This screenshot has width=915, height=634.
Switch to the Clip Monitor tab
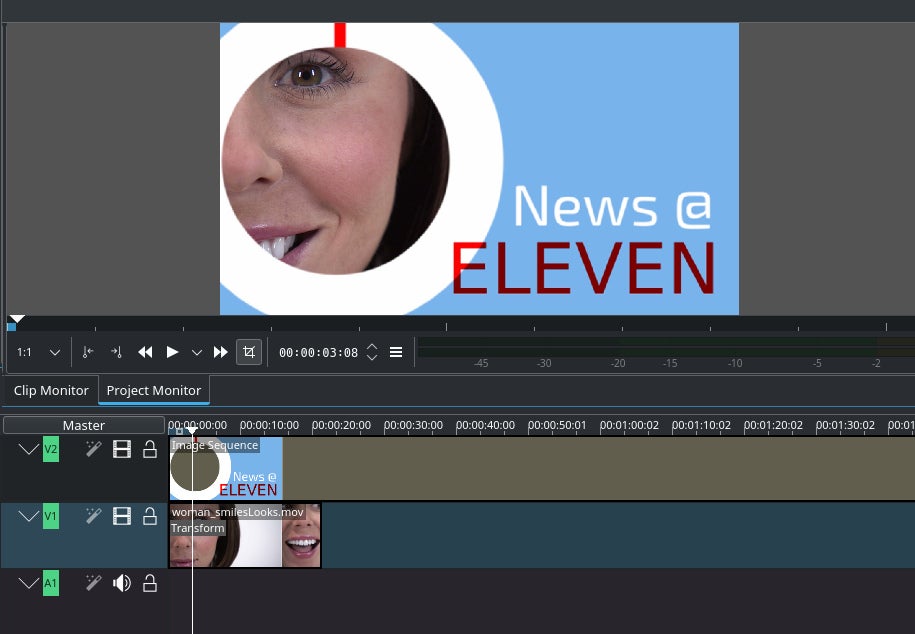click(x=51, y=390)
